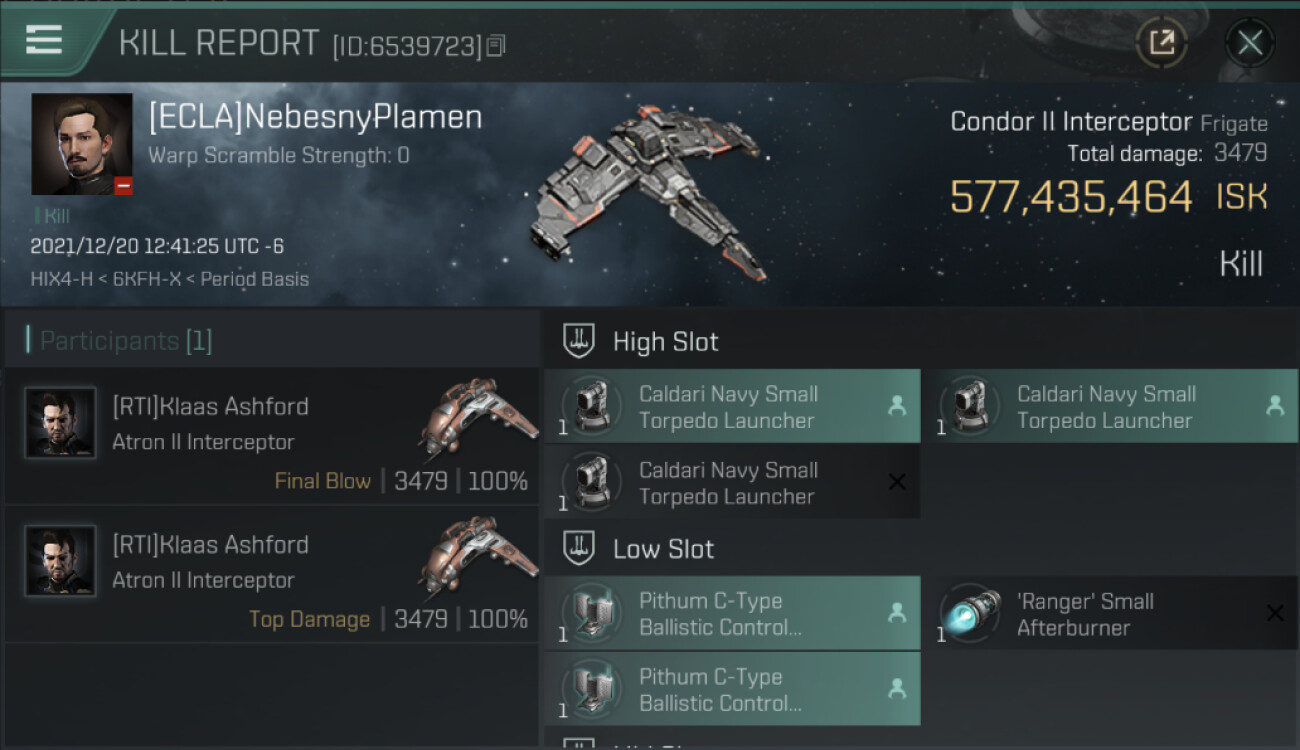Viewport: 1300px width, 750px height.
Task: Open Klaas Ashford Final Blow portrait
Action: coord(60,423)
